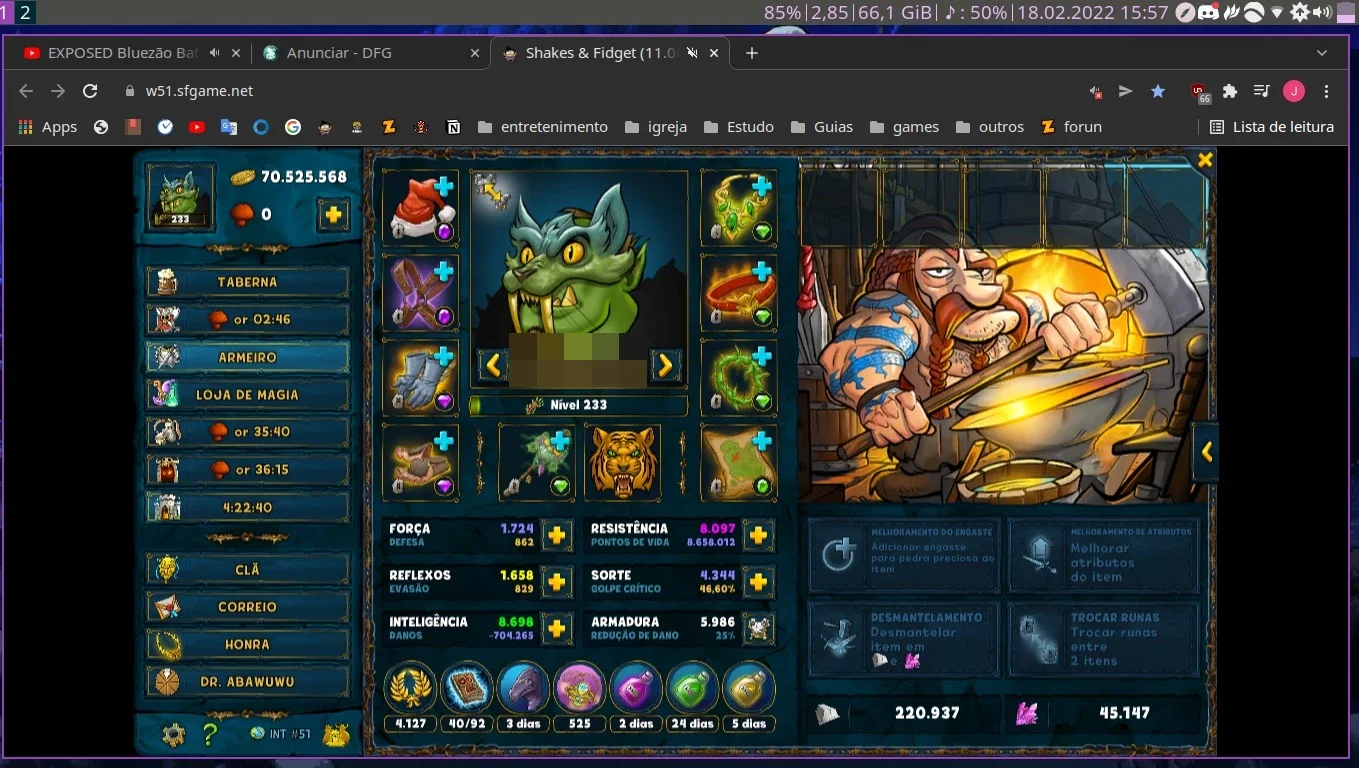The width and height of the screenshot is (1359, 768).
Task: Open the Honra menu
Action: pos(248,644)
